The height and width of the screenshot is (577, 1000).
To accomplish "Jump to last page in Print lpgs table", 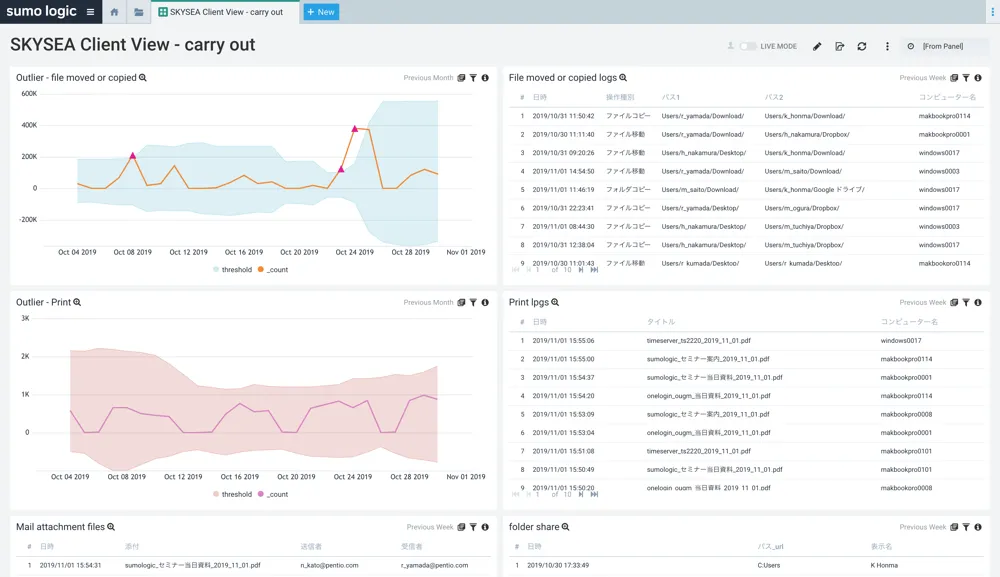I will point(594,494).
